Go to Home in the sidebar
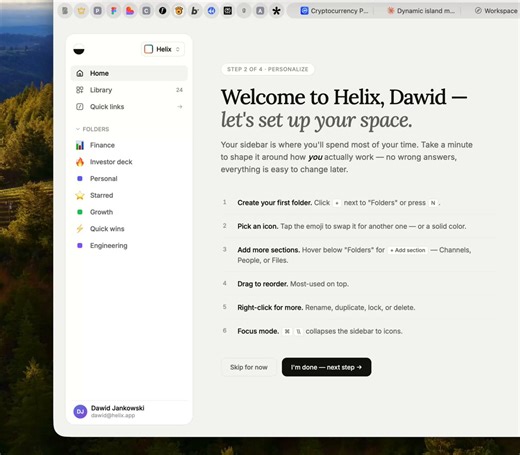The width and height of the screenshot is (520, 455). point(129,73)
